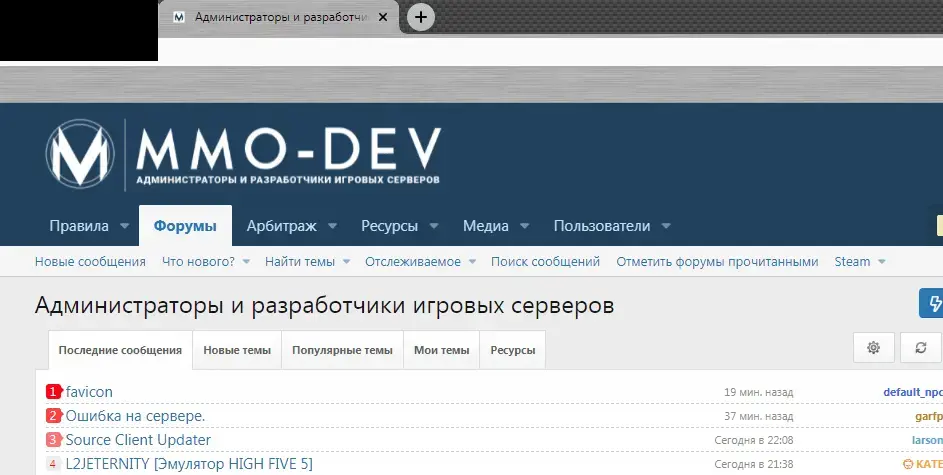Click the Сегодня в 22:08 timestamp
This screenshot has height=475, width=943.
pos(754,440)
